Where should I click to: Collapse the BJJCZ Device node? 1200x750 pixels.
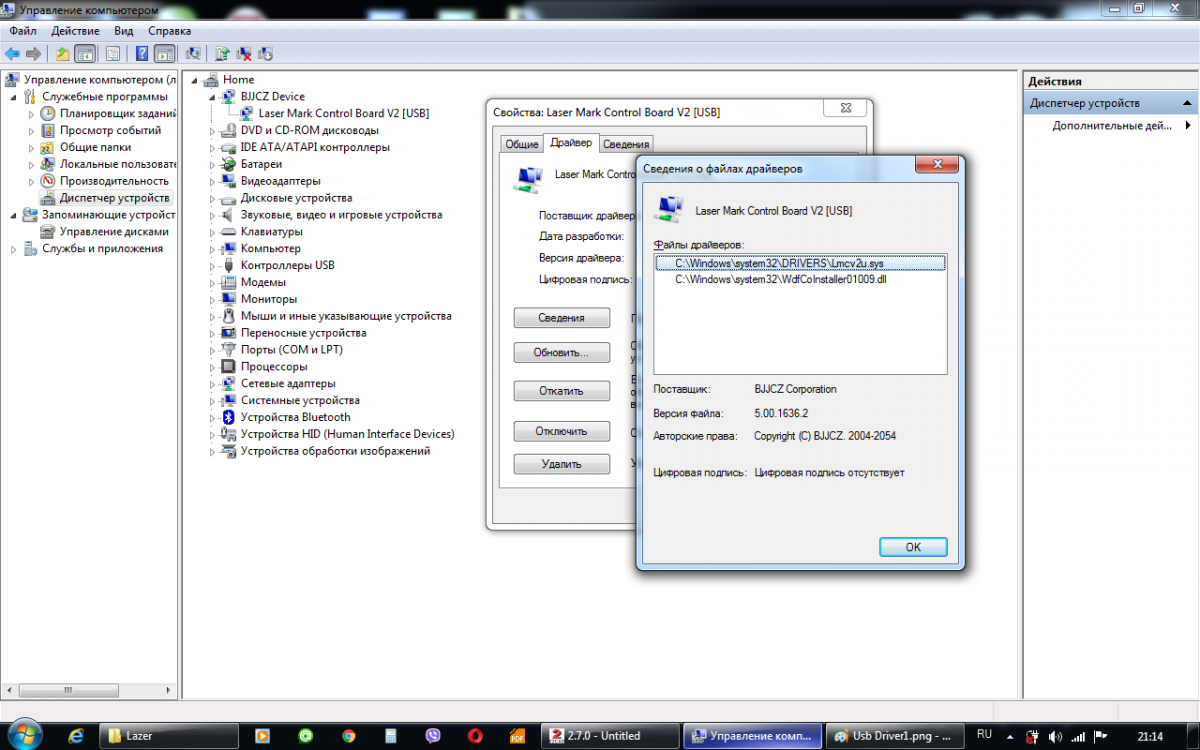click(x=213, y=97)
